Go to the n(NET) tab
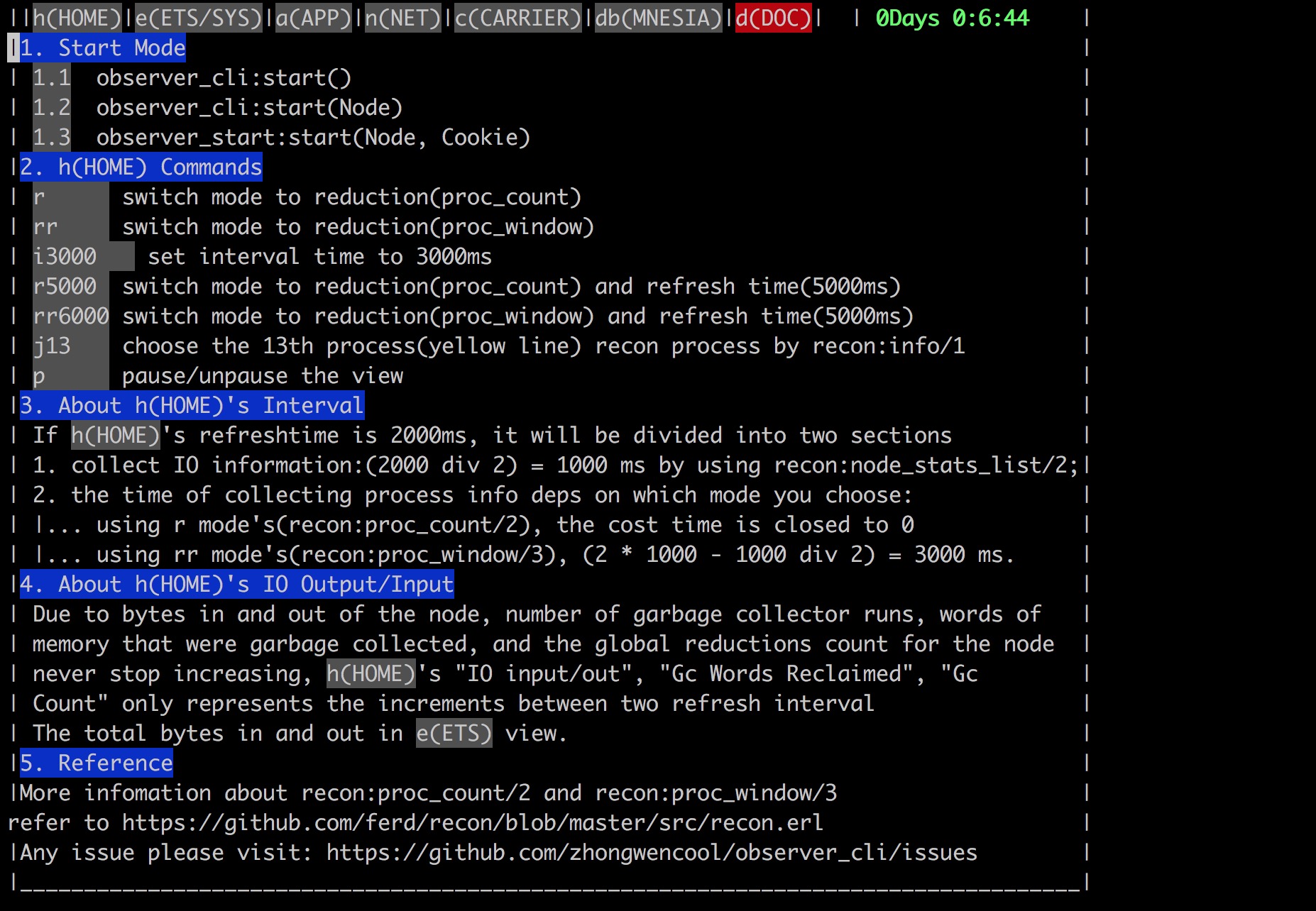 (x=402, y=18)
